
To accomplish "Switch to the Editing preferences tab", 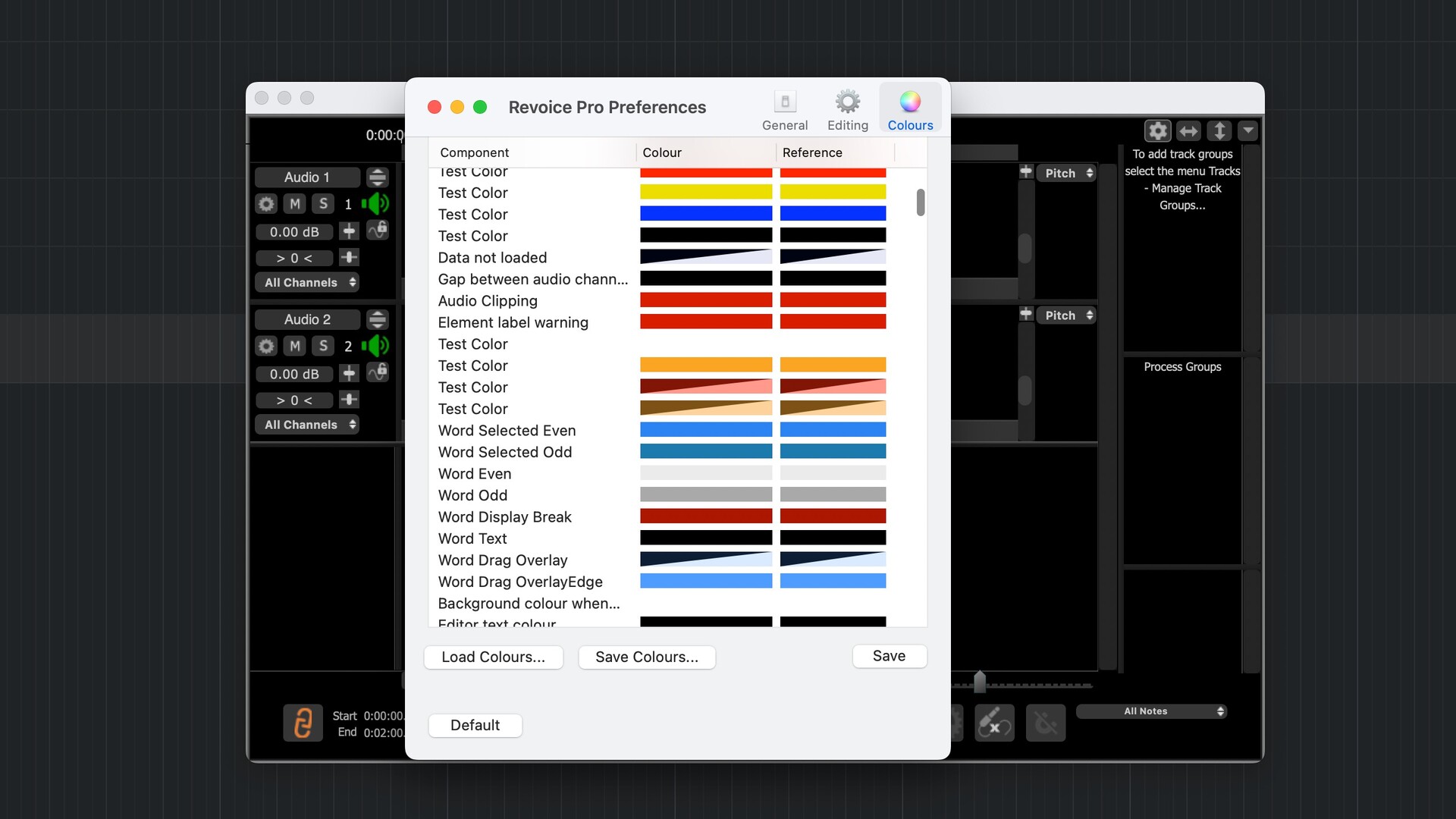I will click(847, 111).
